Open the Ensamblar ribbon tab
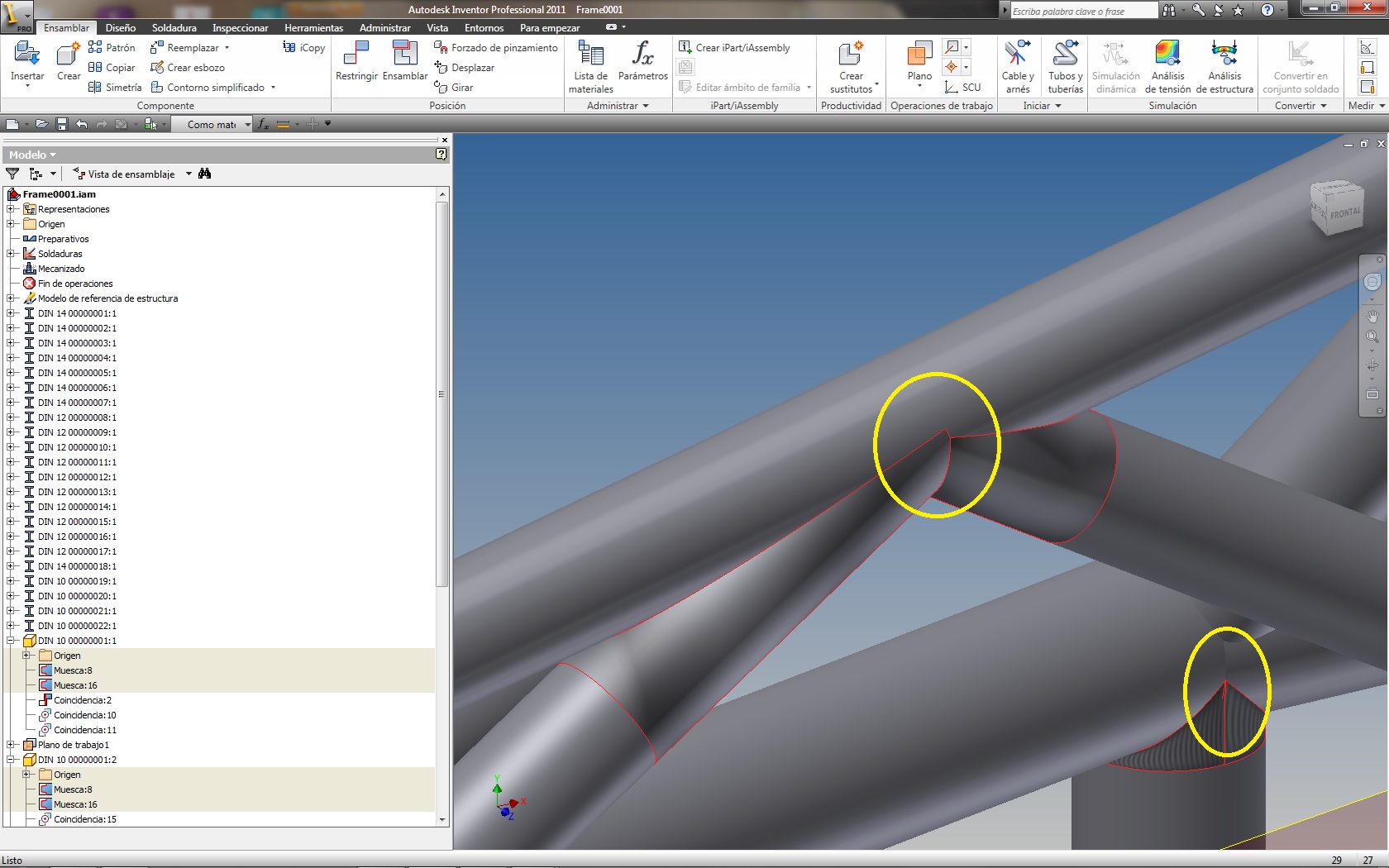 [x=66, y=27]
